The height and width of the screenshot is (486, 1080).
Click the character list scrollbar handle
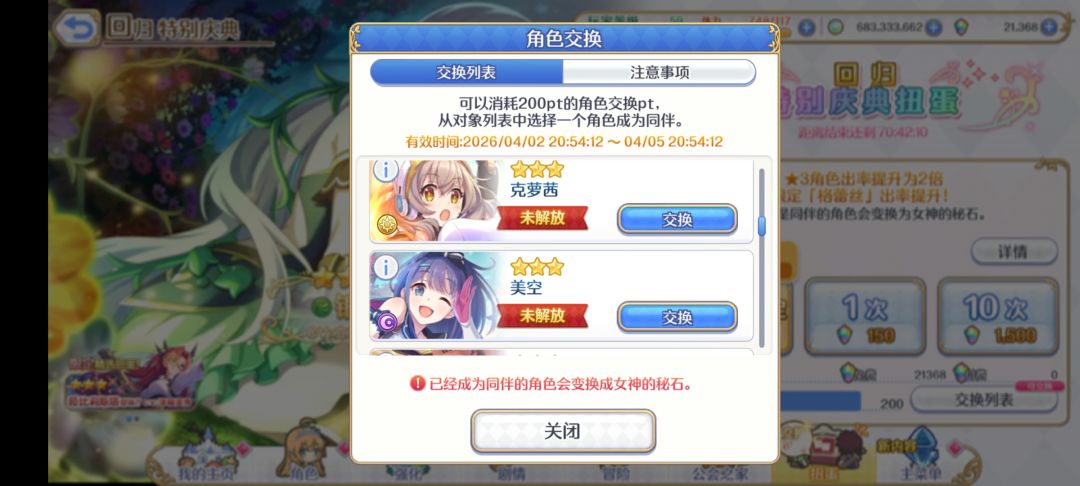coord(762,226)
